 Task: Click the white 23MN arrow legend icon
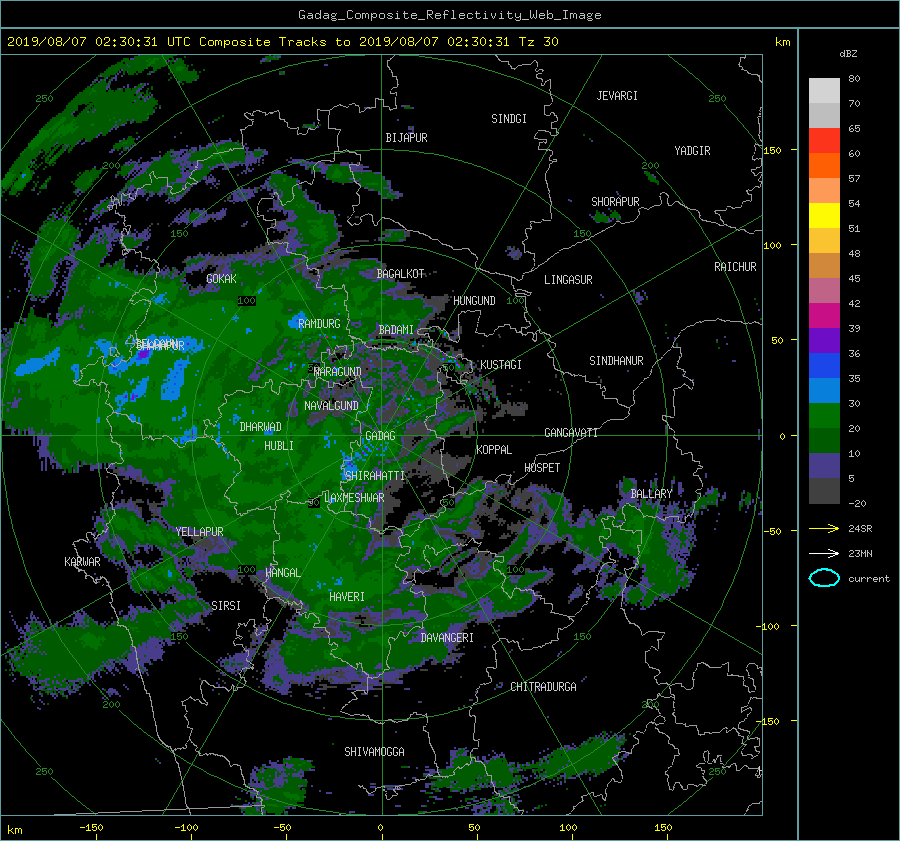click(824, 553)
